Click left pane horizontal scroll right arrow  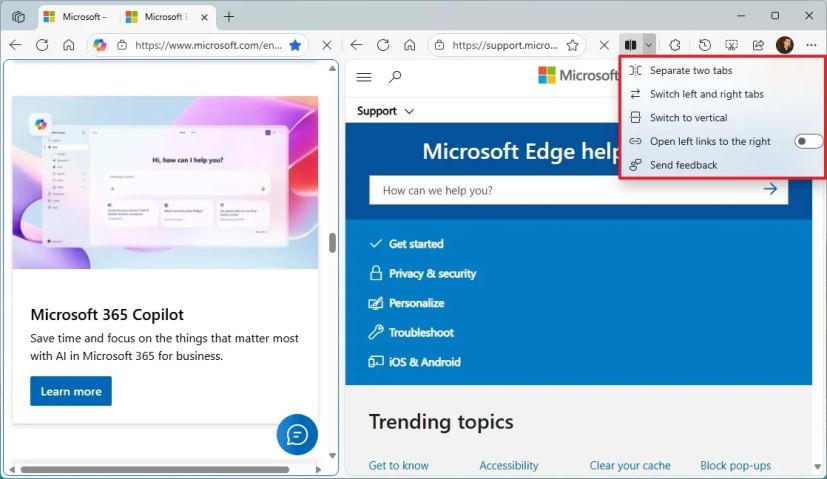click(x=318, y=470)
